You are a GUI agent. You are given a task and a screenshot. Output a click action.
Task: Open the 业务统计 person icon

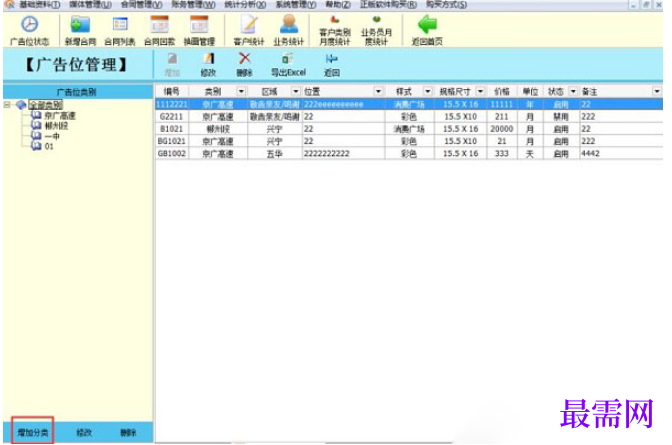pyautogui.click(x=289, y=24)
